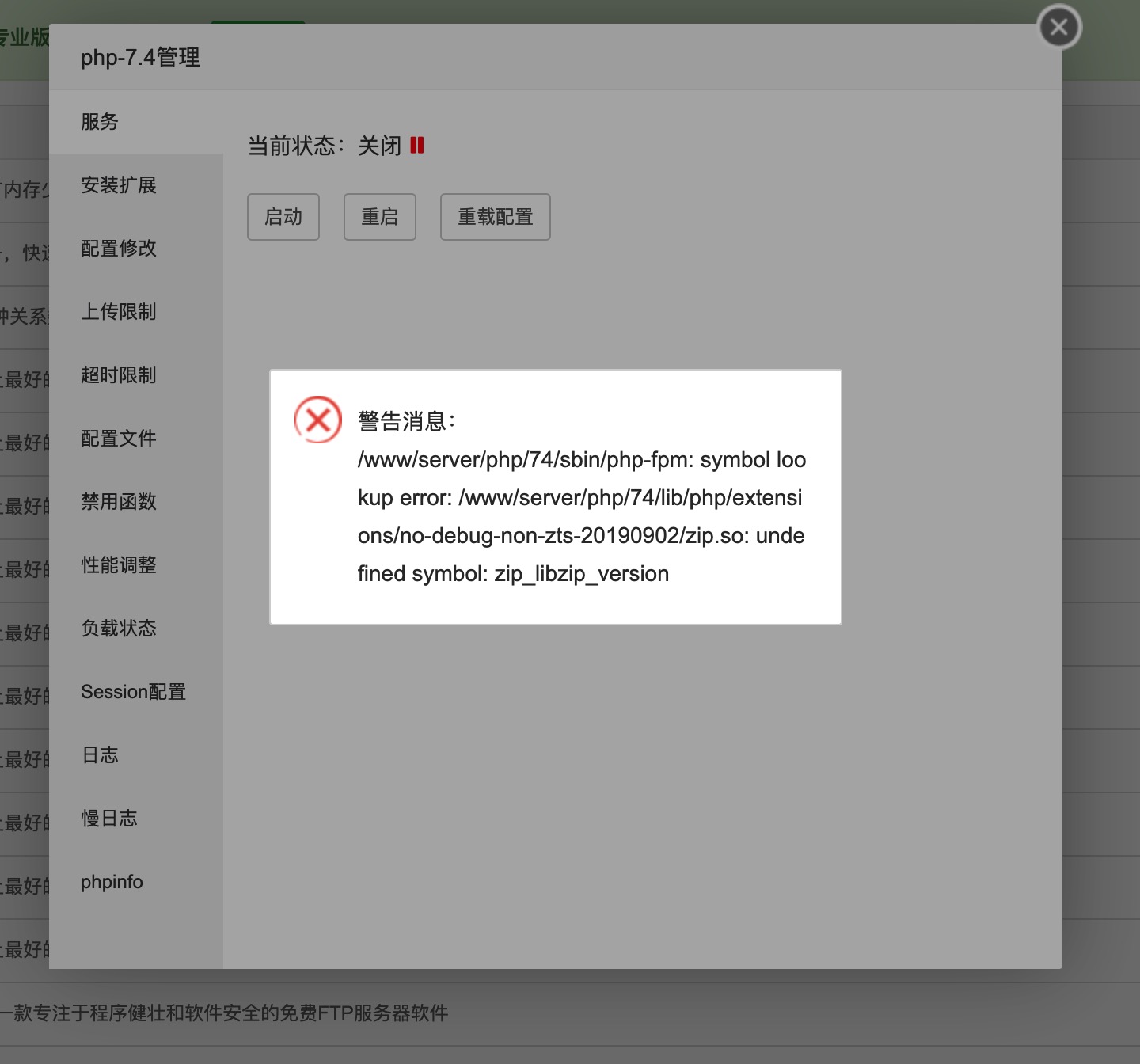Open the 安装扩展 sidebar tab
The height and width of the screenshot is (1064, 1140).
[136, 185]
